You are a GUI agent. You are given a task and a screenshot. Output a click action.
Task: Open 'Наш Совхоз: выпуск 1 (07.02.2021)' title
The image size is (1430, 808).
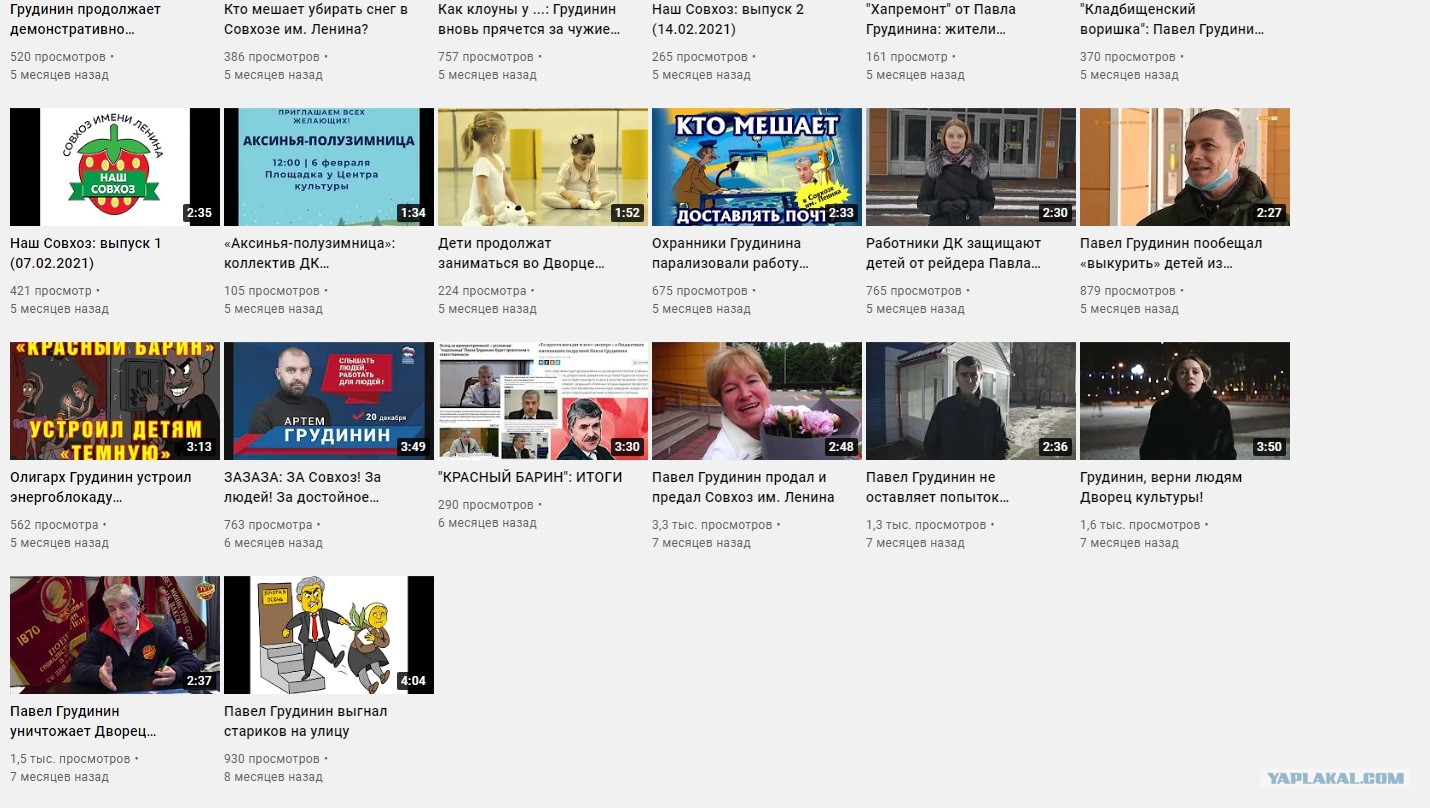[86, 253]
